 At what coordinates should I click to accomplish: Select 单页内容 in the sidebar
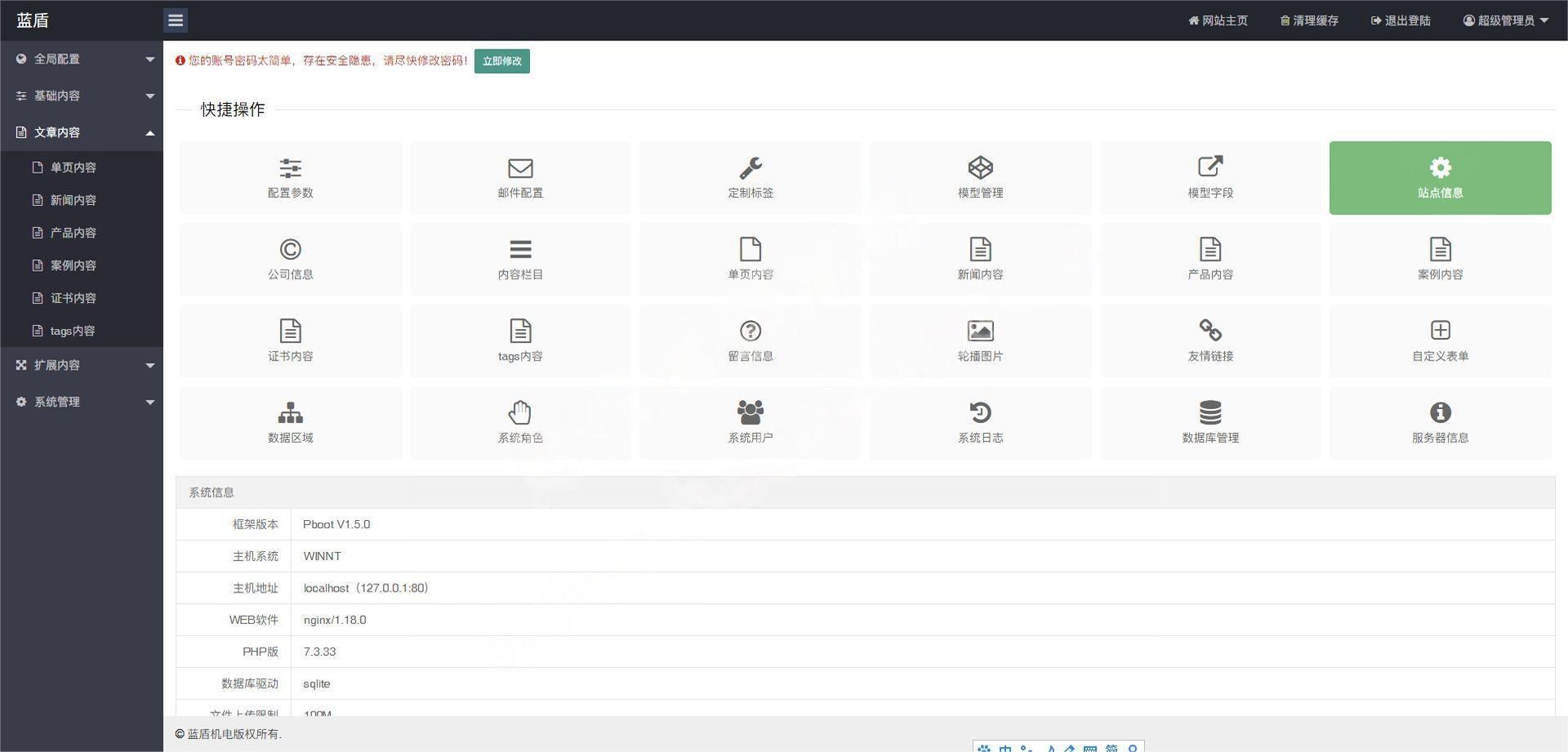point(82,167)
